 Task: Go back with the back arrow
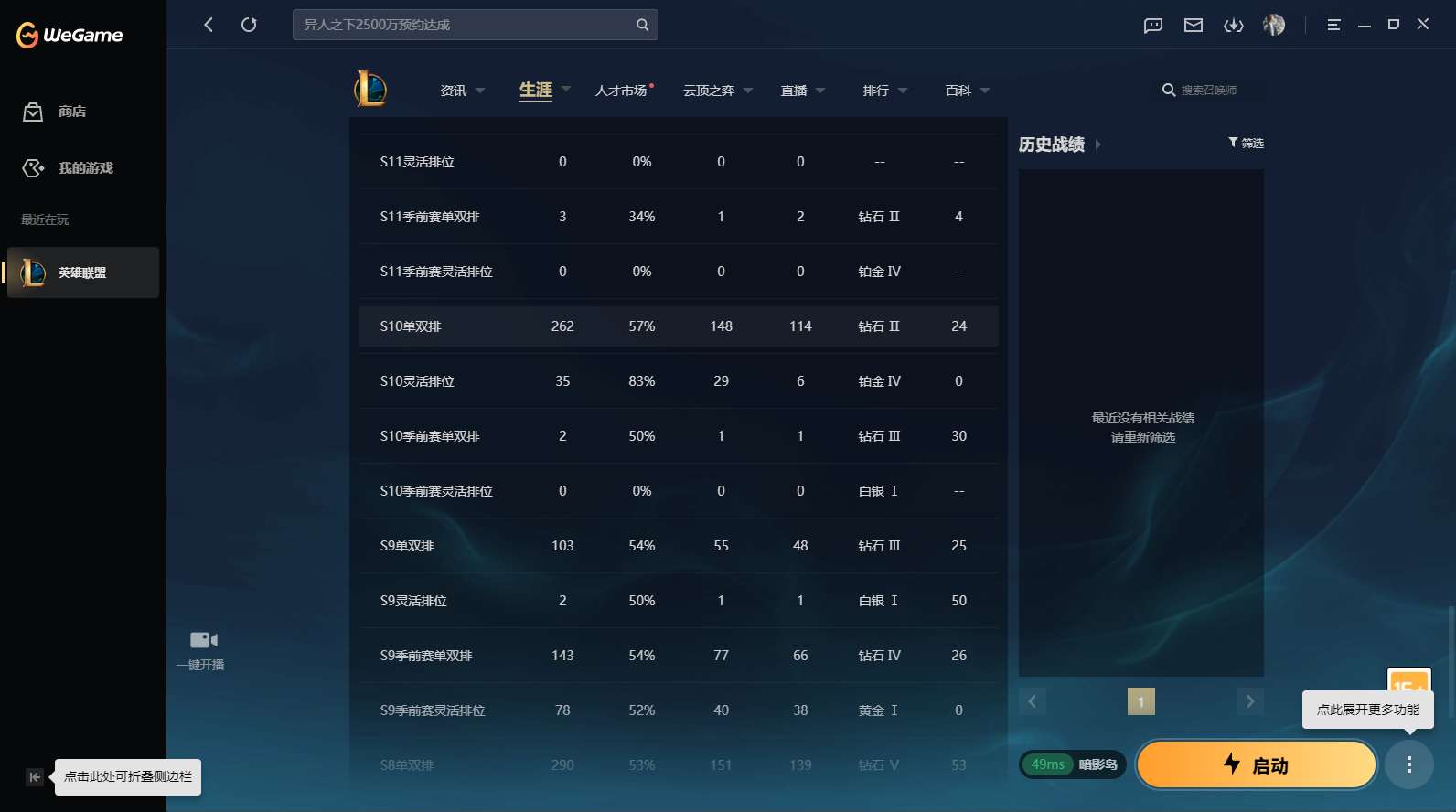point(209,25)
